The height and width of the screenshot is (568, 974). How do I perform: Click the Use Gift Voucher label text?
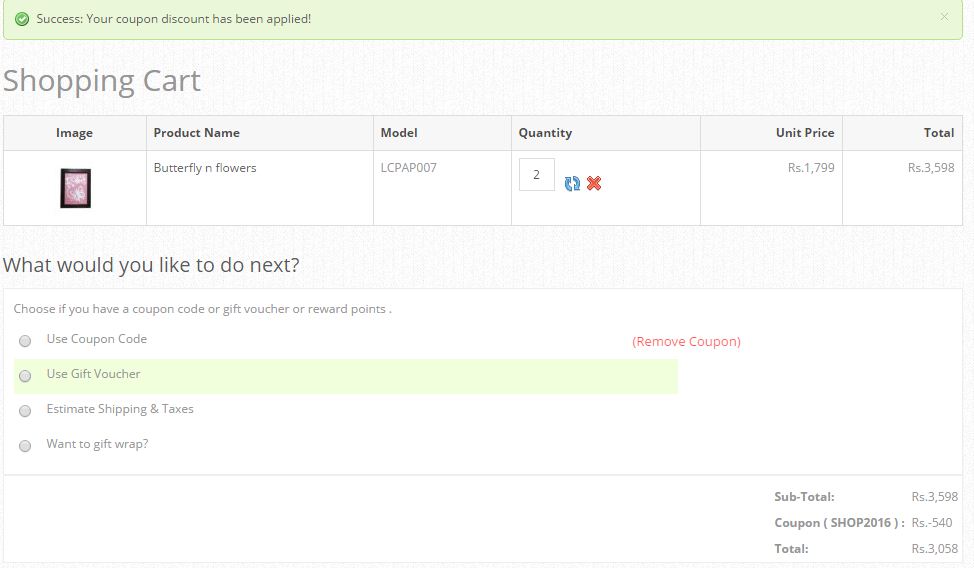click(x=93, y=374)
